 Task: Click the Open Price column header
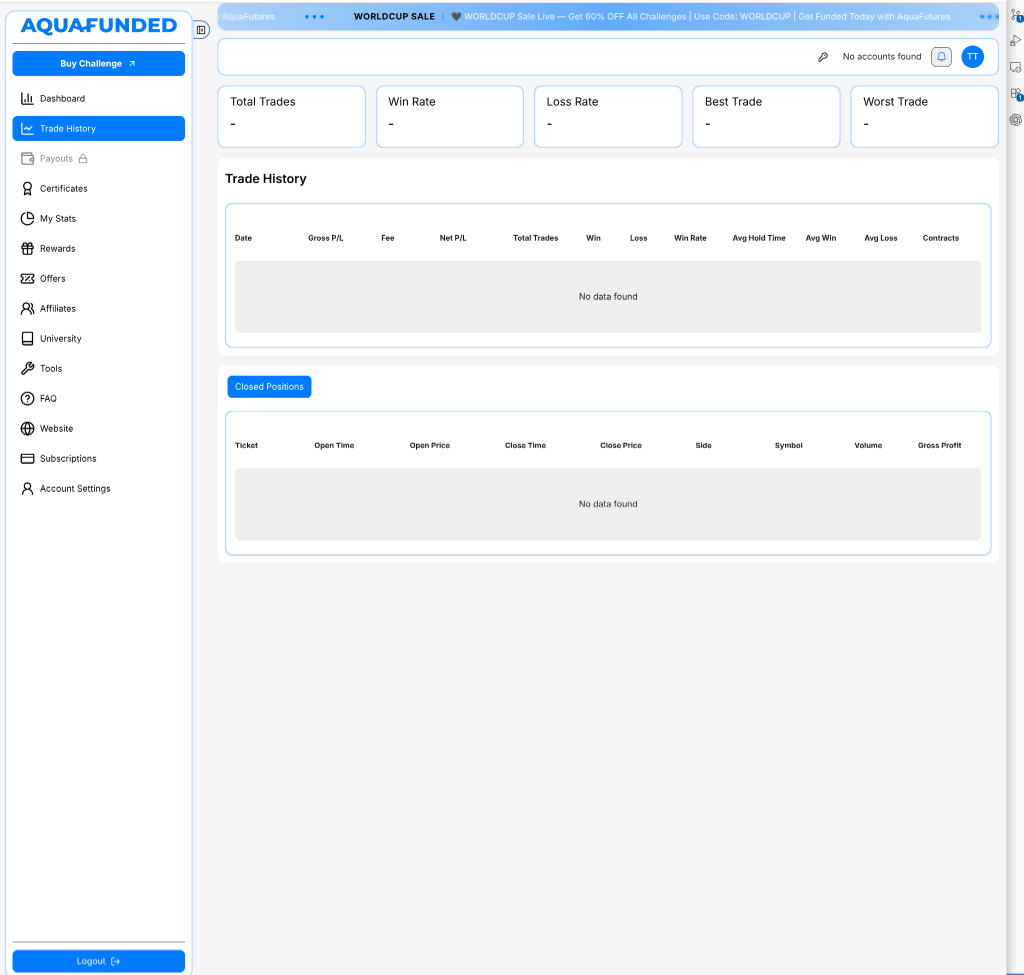coord(430,445)
